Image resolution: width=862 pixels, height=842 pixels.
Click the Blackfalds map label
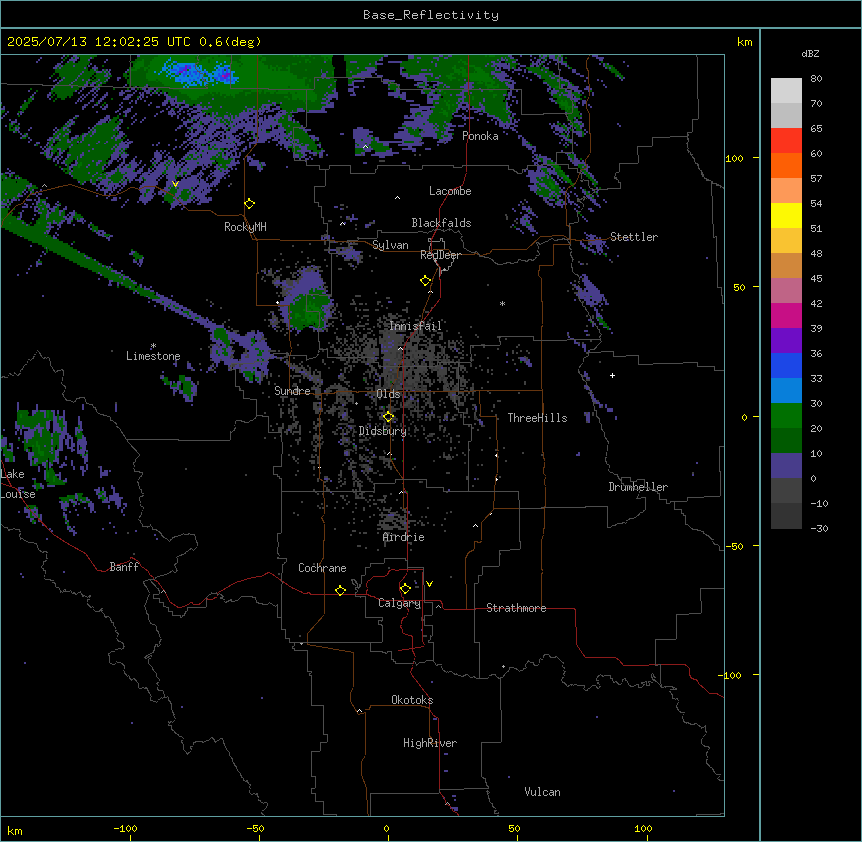pos(441,223)
